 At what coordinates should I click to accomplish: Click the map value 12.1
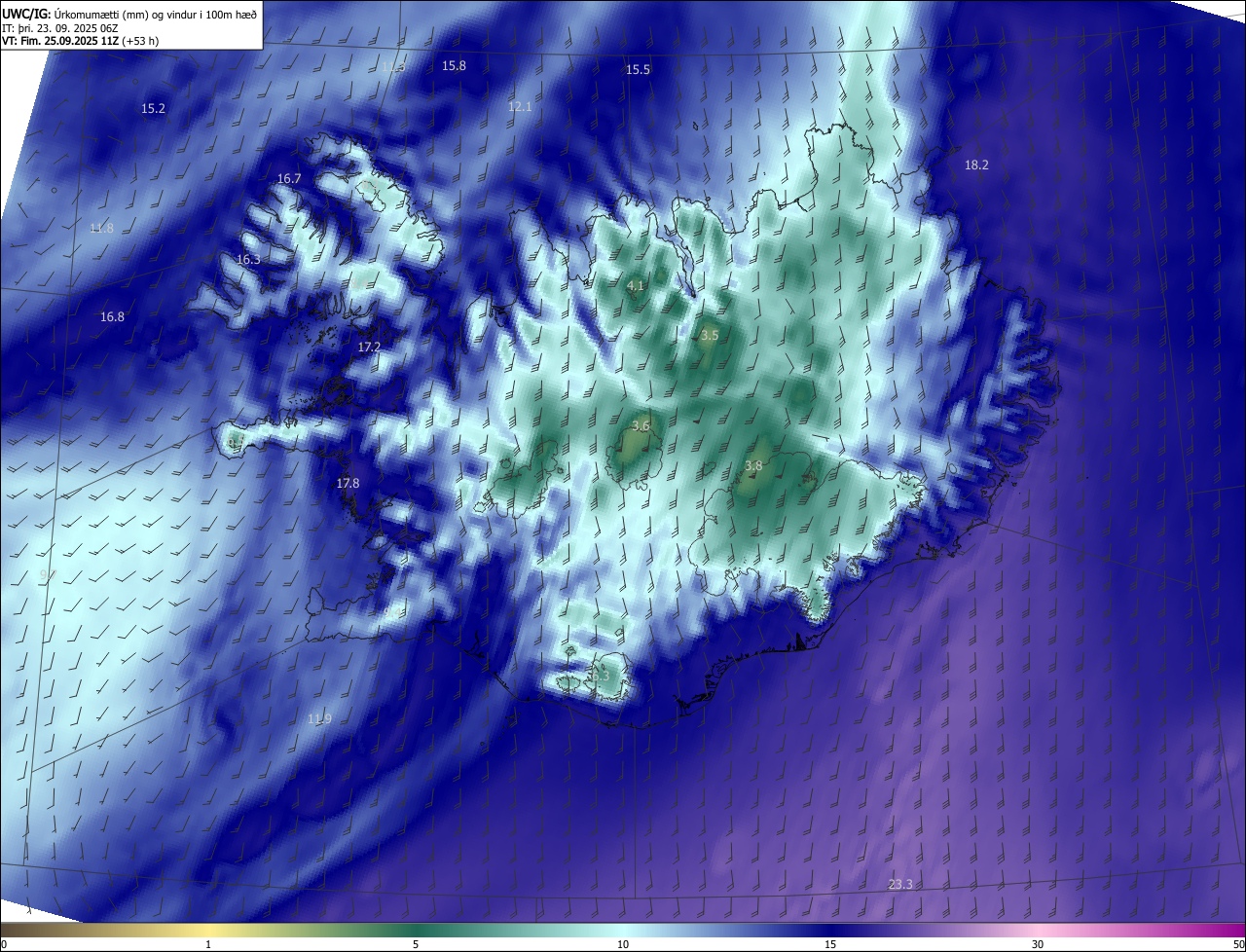coord(520,106)
